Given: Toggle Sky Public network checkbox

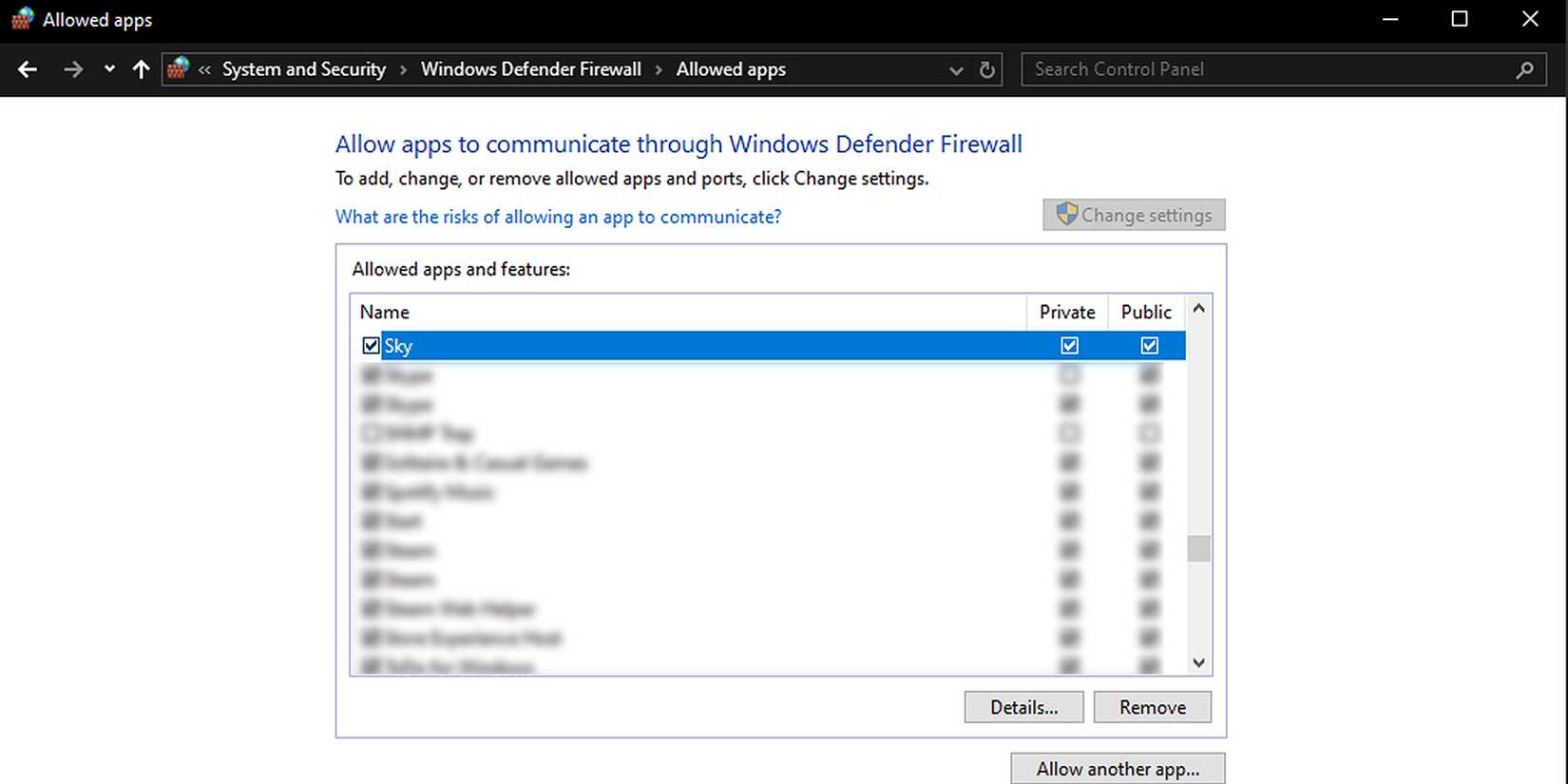Looking at the screenshot, I should (1149, 346).
